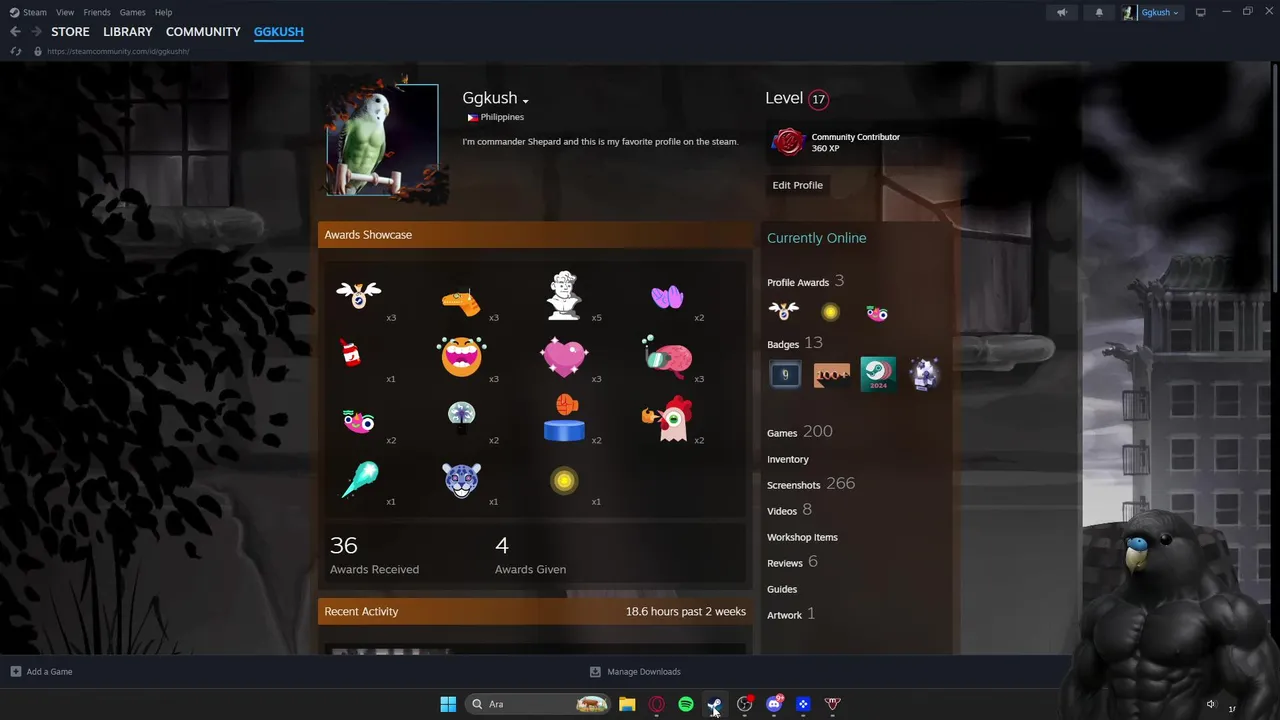The image size is (1280, 720).
Task: Click the purple butterfly award icon
Action: (667, 297)
